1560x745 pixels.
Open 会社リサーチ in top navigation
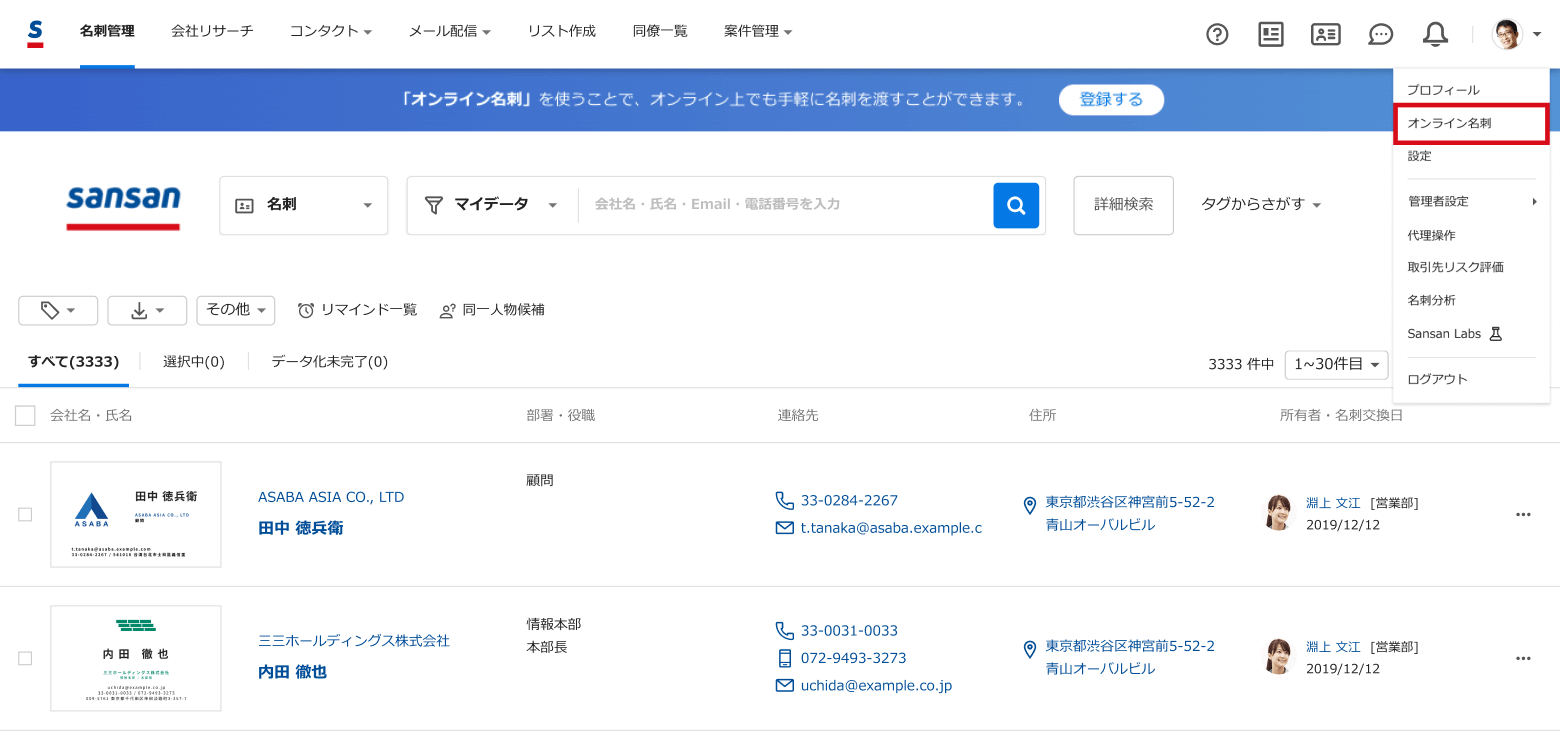point(212,32)
